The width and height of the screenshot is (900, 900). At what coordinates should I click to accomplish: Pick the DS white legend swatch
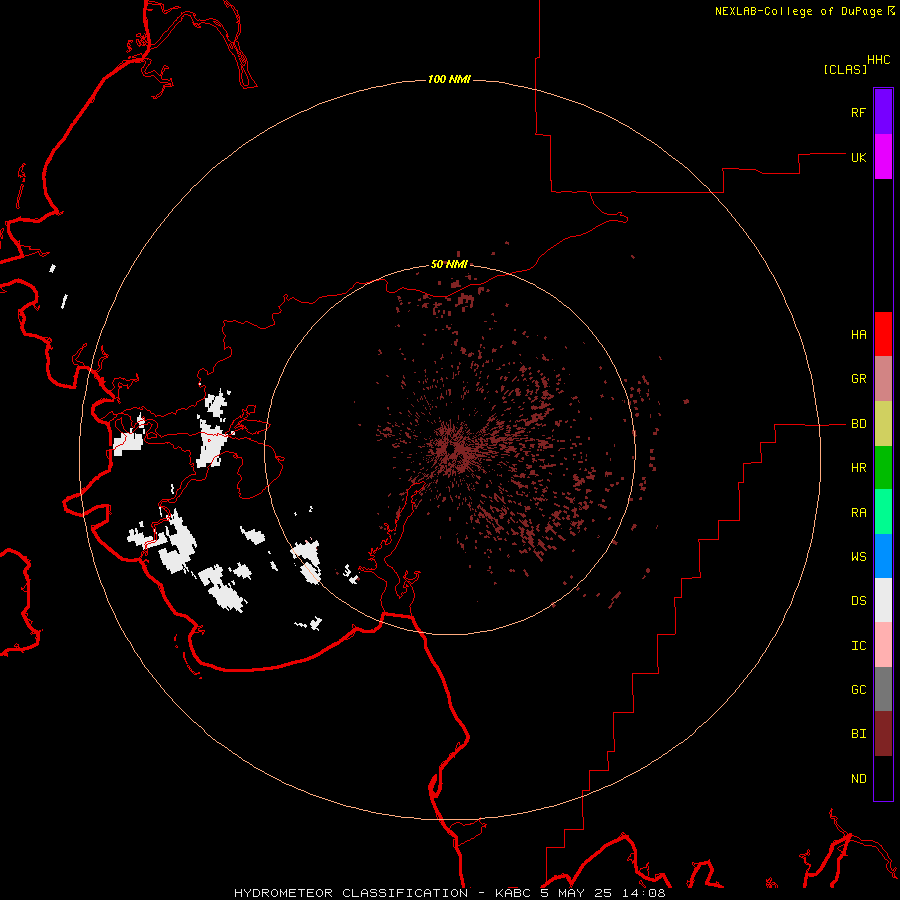coord(883,600)
